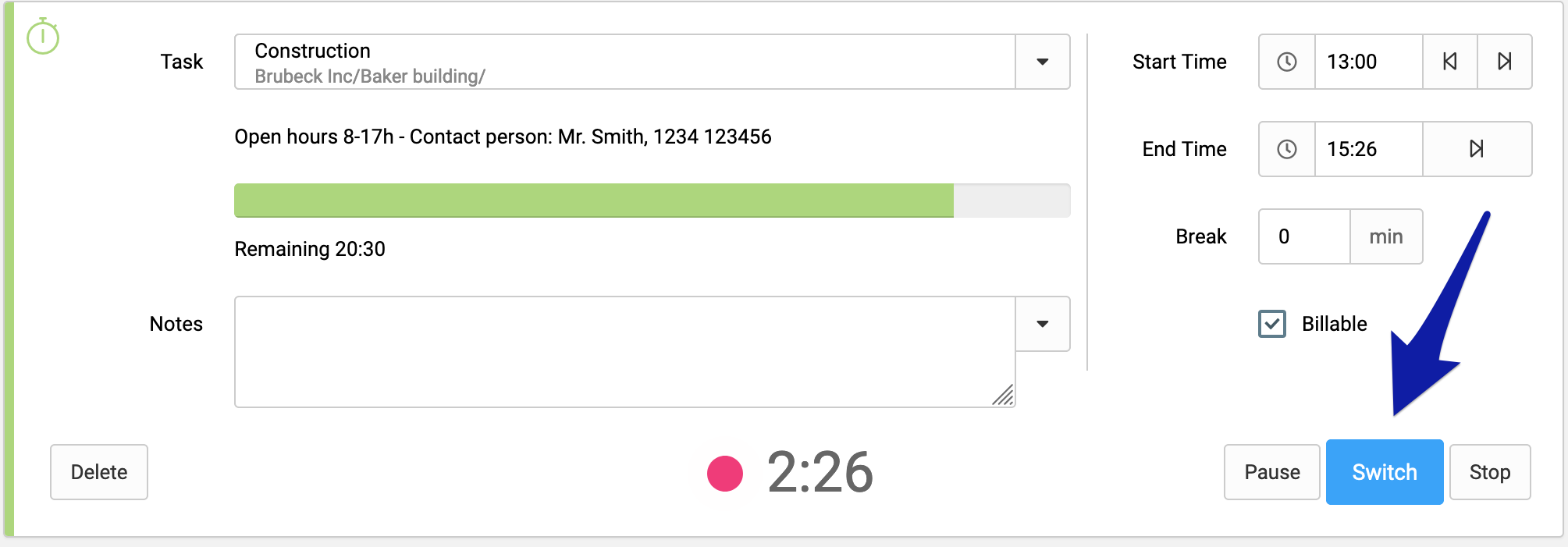Select the Construction task combo box

coord(625,62)
